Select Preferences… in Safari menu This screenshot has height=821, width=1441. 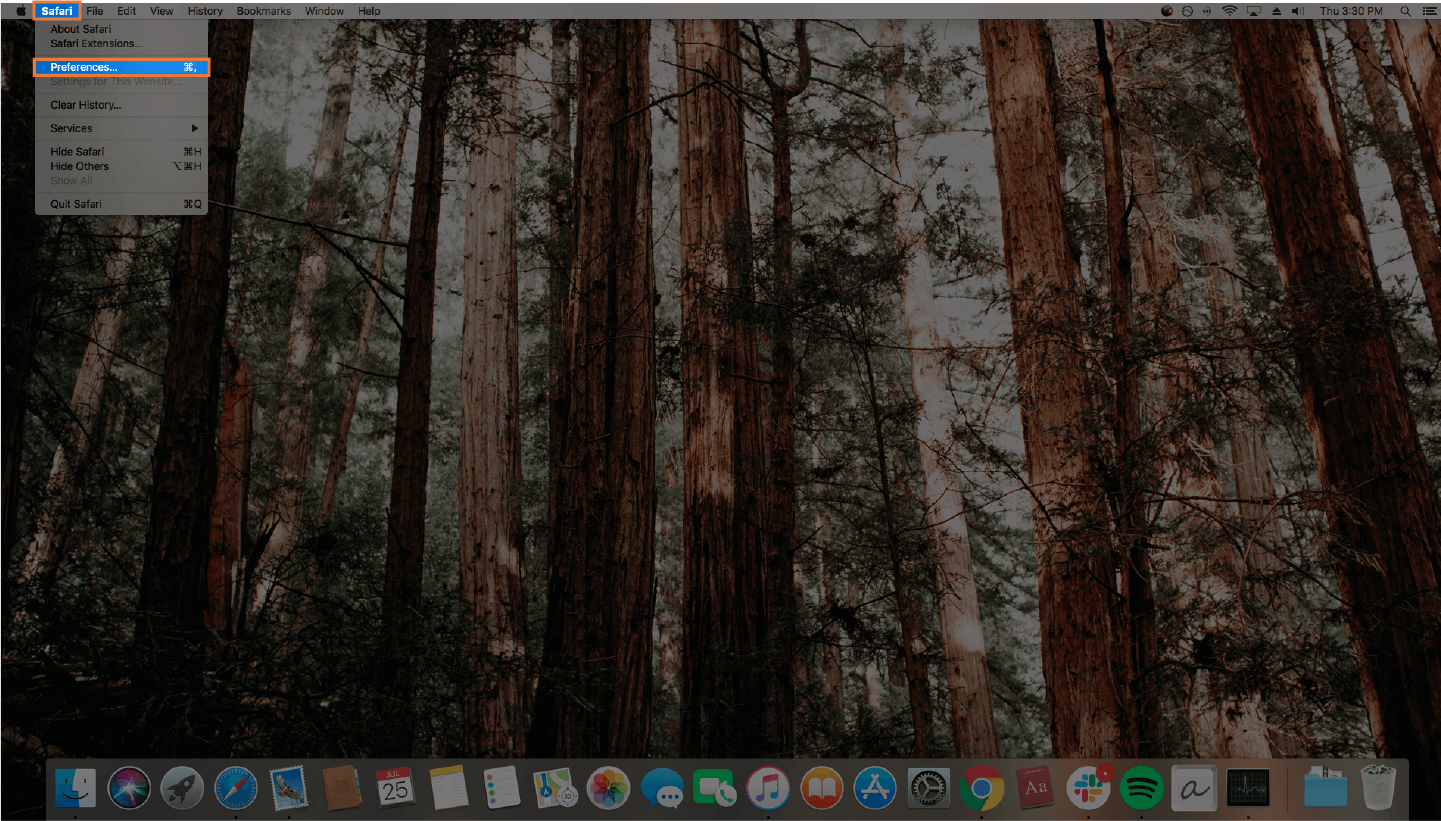click(121, 67)
